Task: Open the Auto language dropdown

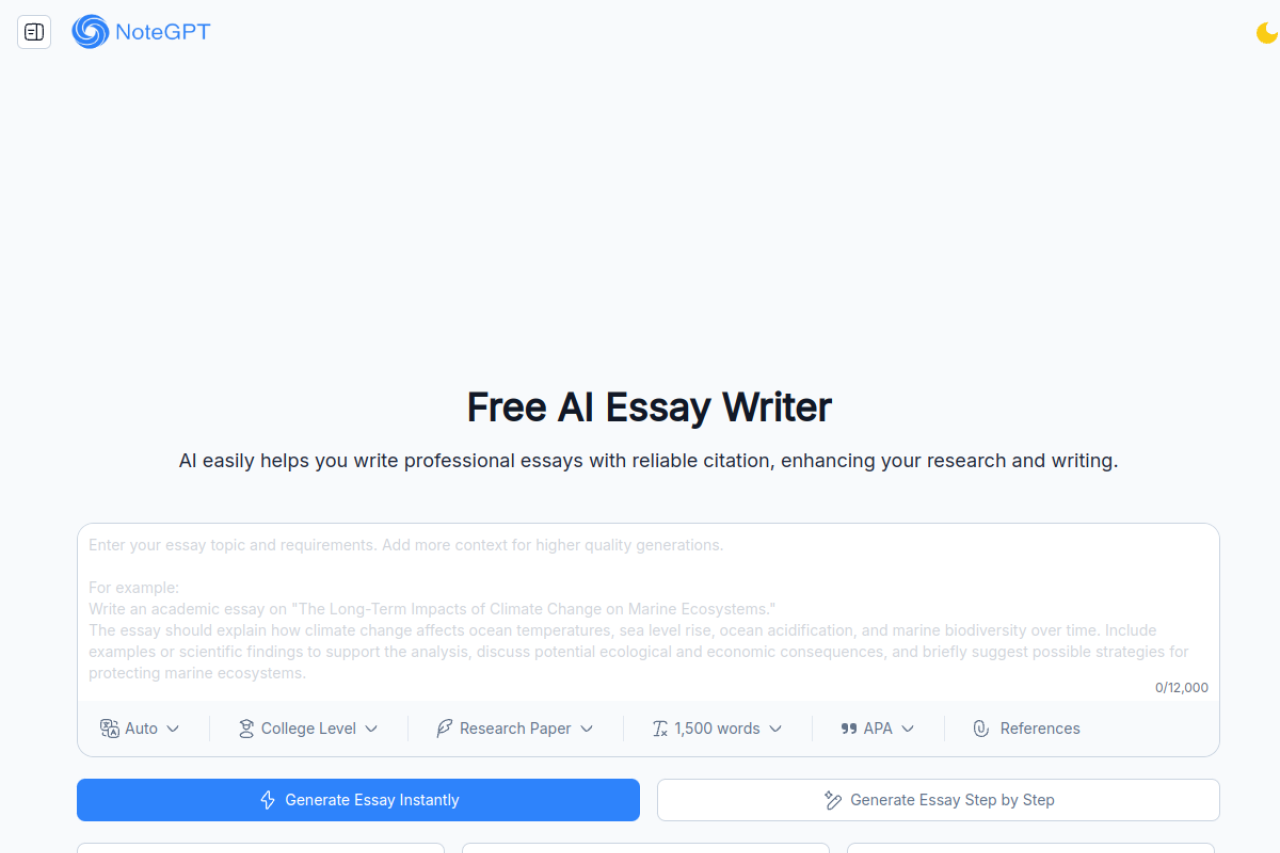Action: [x=141, y=728]
